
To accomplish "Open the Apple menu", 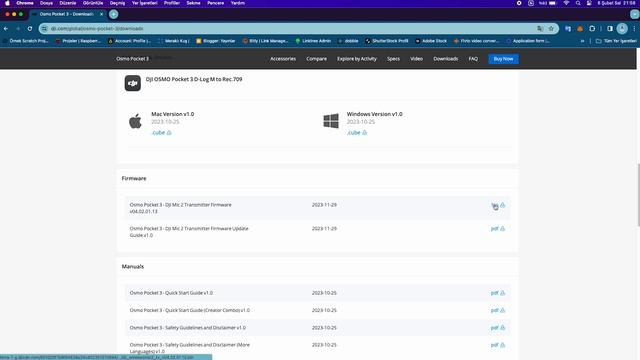I will click(x=7, y=3).
